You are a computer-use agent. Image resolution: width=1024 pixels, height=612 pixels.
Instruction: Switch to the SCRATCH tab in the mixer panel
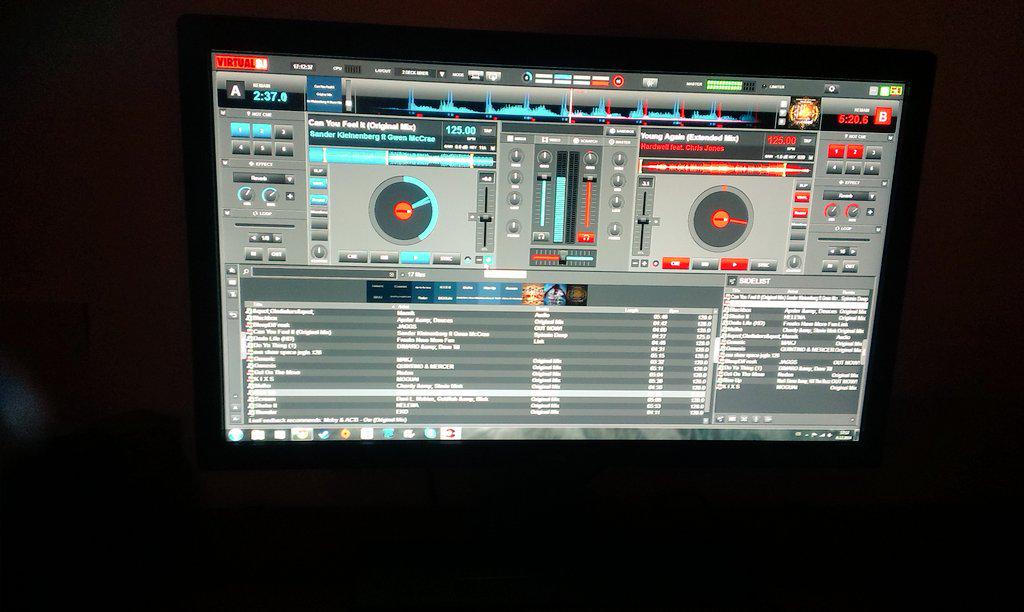[x=584, y=140]
